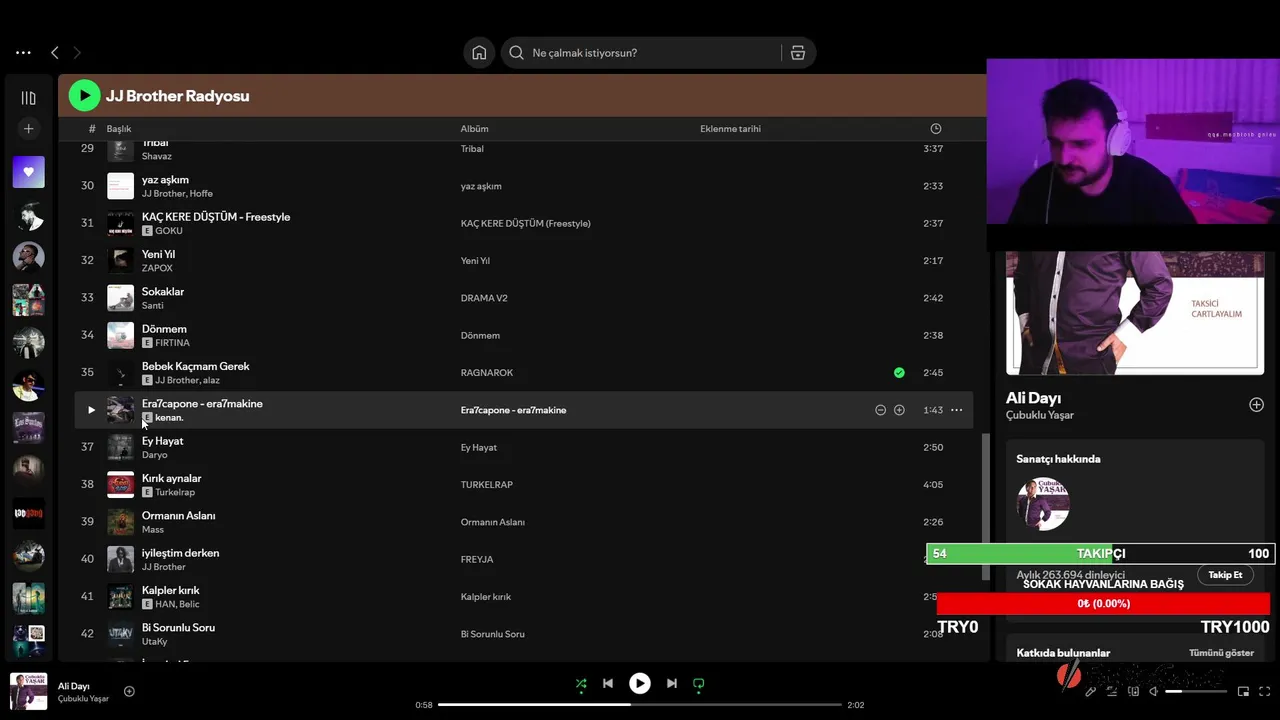Screen dimensions: 1280x720
Task: Mute volume with speaker icon
Action: click(1153, 691)
